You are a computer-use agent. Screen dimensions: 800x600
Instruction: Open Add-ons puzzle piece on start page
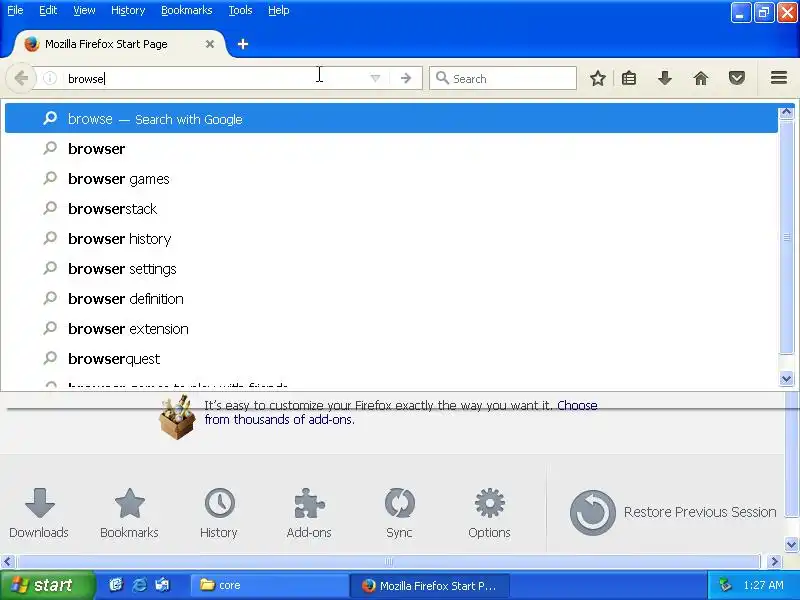pyautogui.click(x=309, y=513)
